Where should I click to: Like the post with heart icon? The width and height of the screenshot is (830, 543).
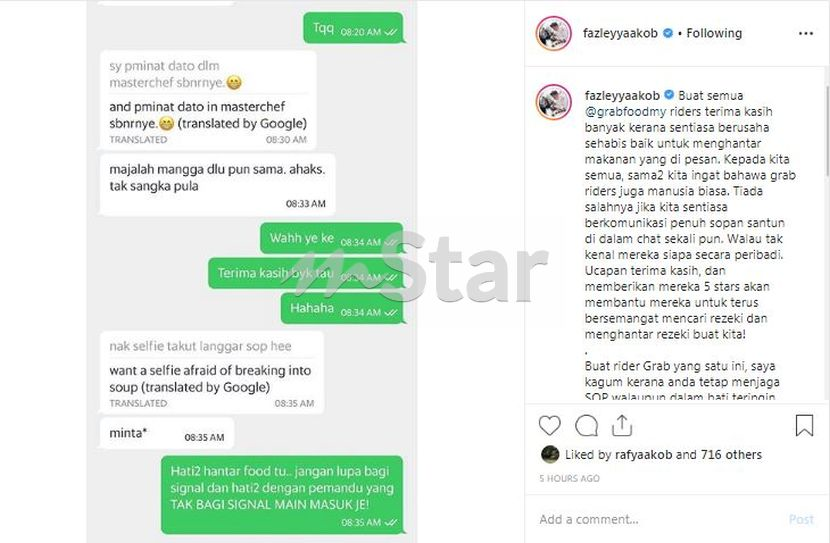coord(549,426)
